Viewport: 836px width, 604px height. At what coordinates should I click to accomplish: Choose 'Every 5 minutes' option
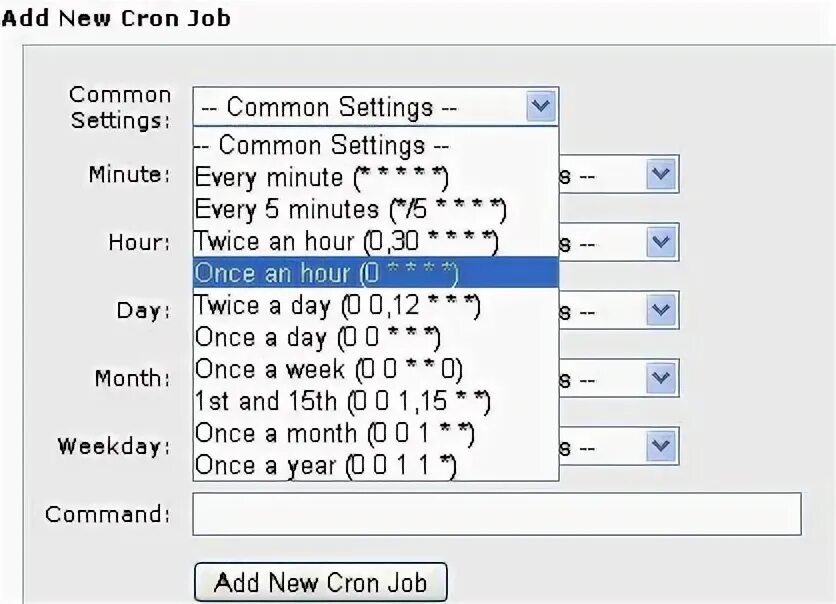pyautogui.click(x=350, y=210)
